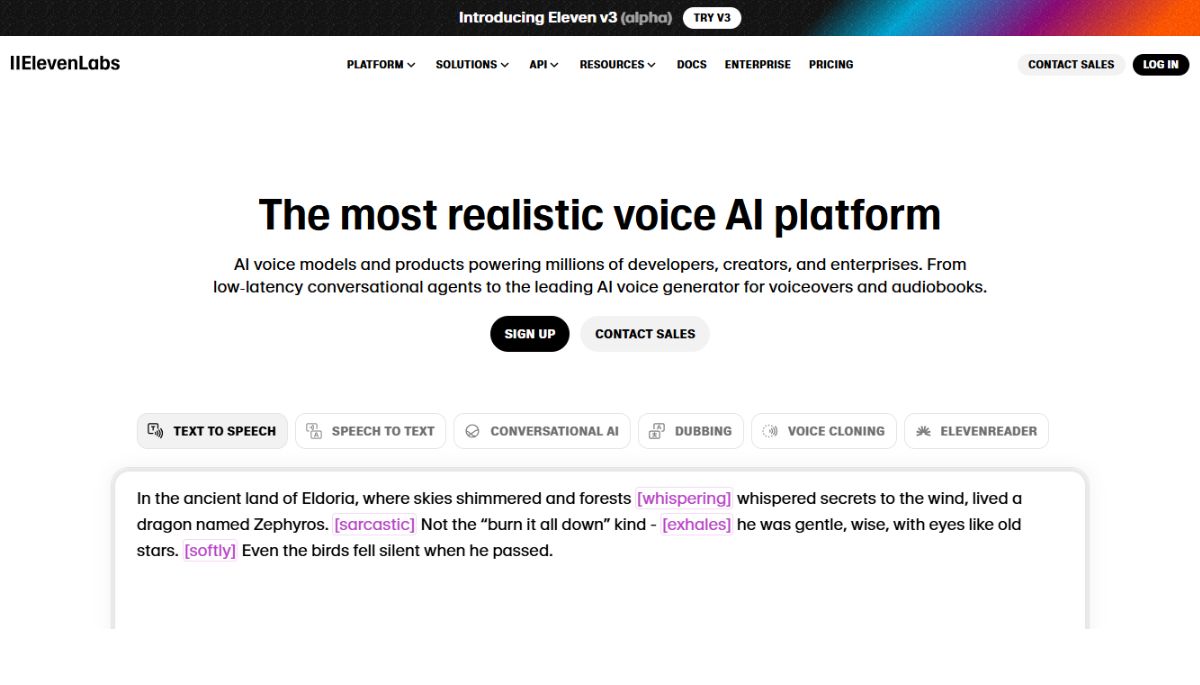View the Pricing page
The image size is (1200, 685).
point(831,64)
